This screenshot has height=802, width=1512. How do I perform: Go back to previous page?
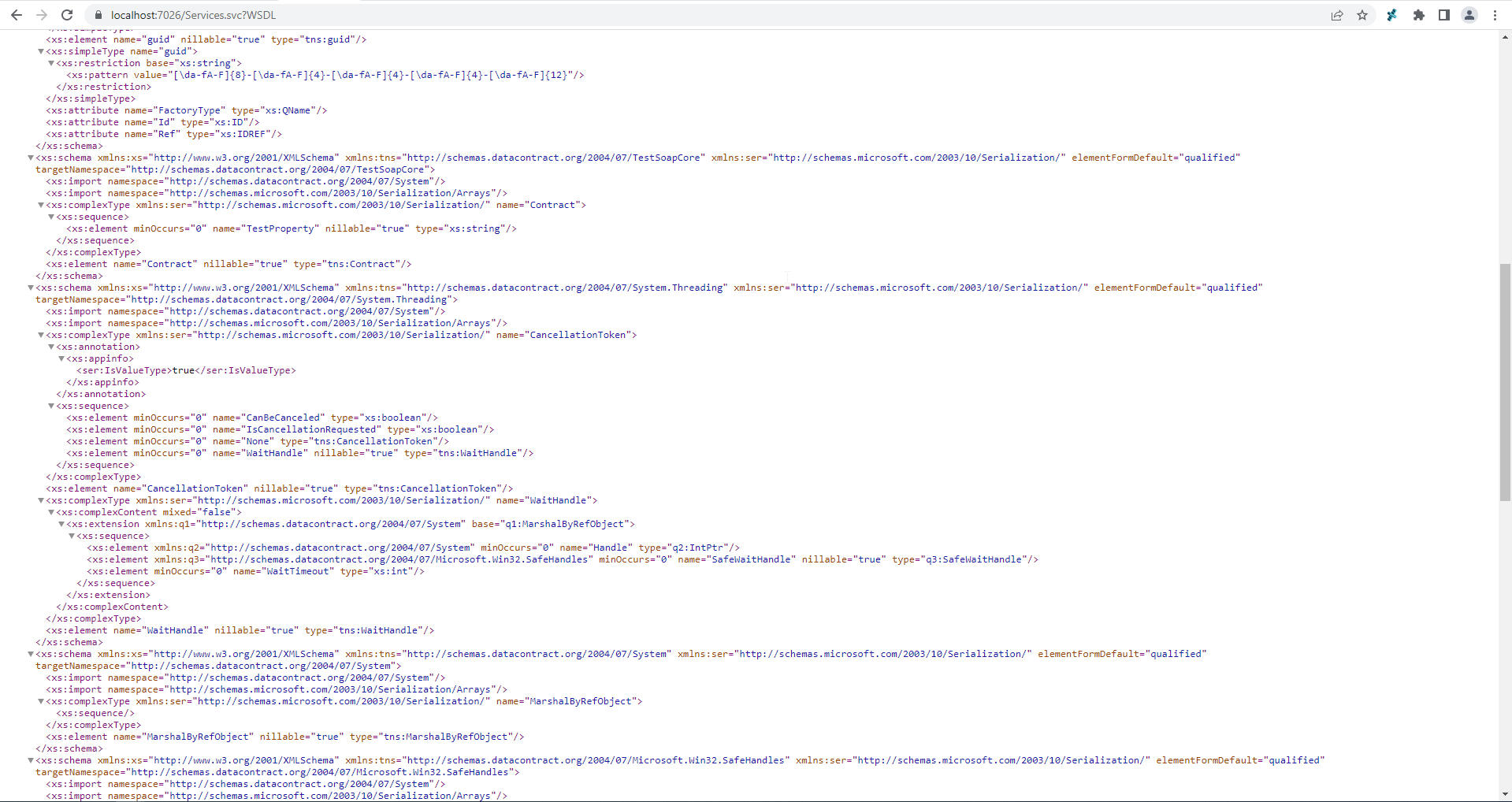point(17,15)
